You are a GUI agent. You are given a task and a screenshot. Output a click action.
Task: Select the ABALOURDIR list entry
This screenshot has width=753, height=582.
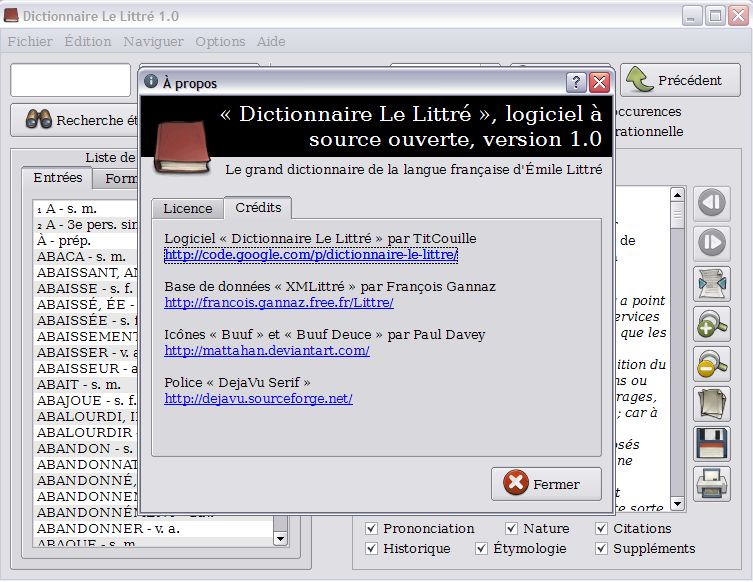[x=86, y=433]
